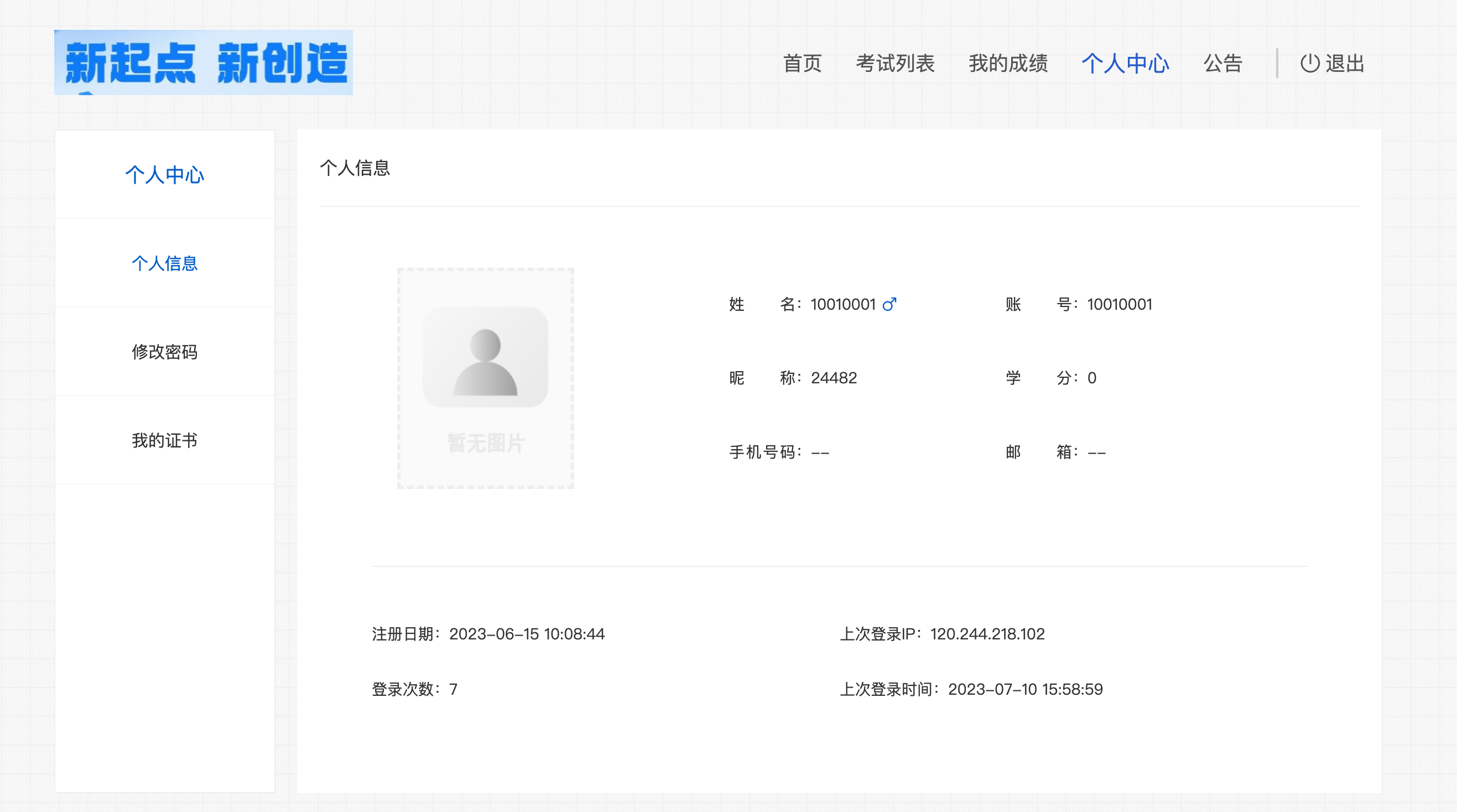Click the 手机号码 field value
Viewport: 1457px width, 812px height.
820,452
